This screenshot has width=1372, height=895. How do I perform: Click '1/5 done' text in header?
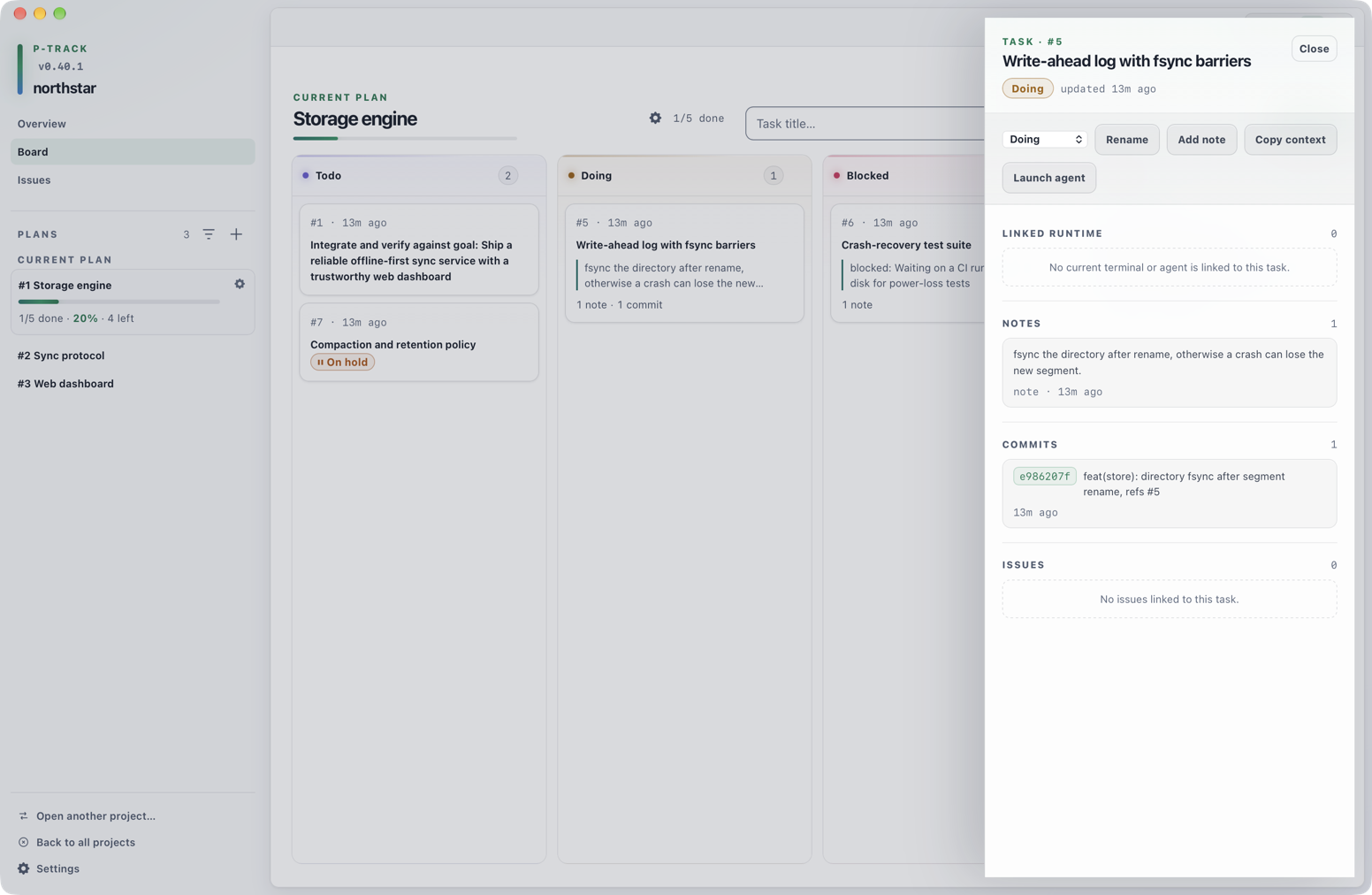[698, 118]
